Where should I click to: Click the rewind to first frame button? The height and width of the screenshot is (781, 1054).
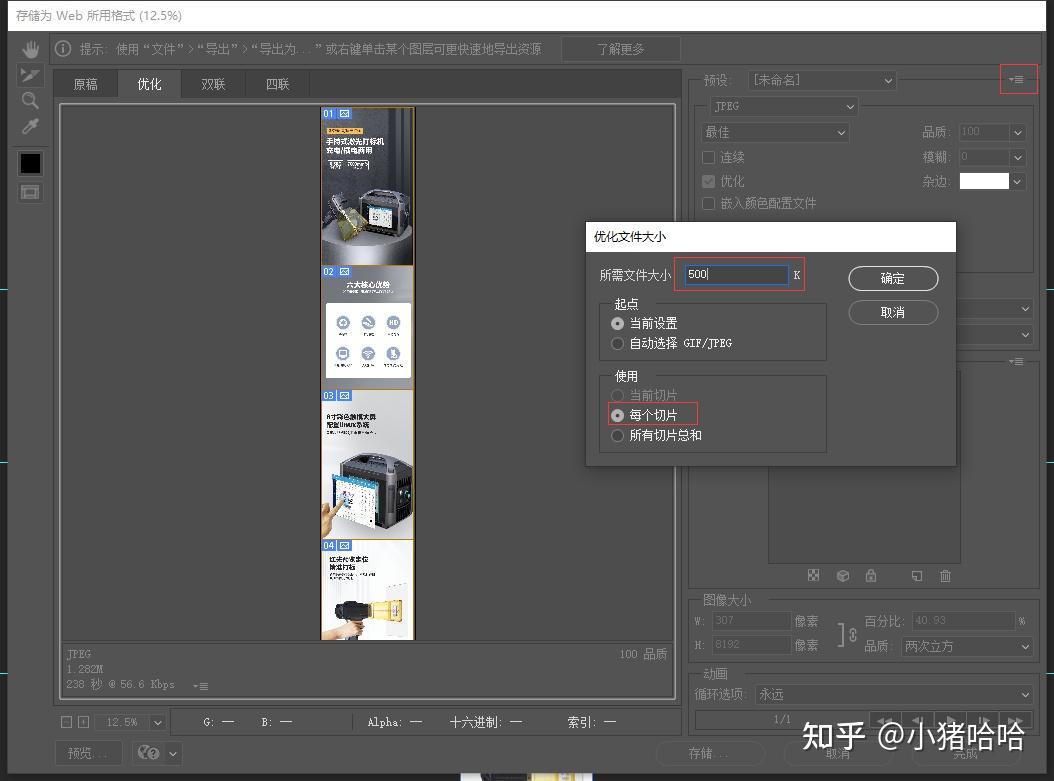click(886, 721)
